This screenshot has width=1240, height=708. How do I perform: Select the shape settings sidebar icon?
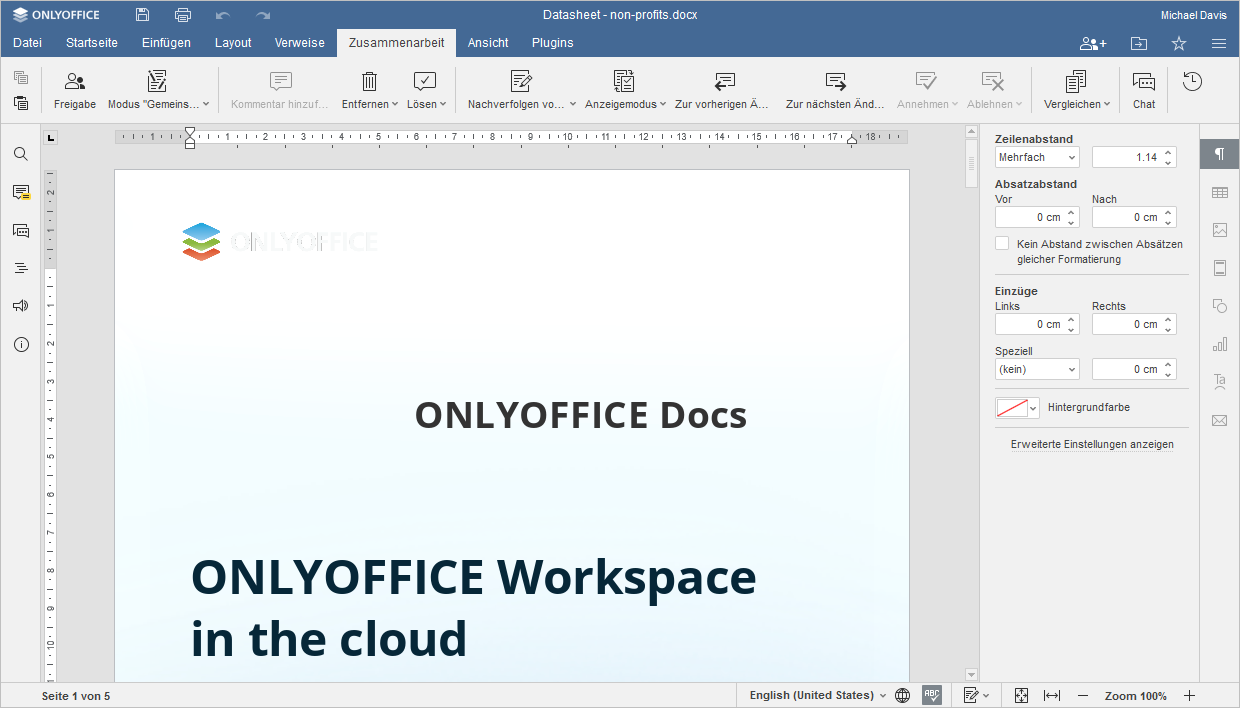pyautogui.click(x=1220, y=306)
